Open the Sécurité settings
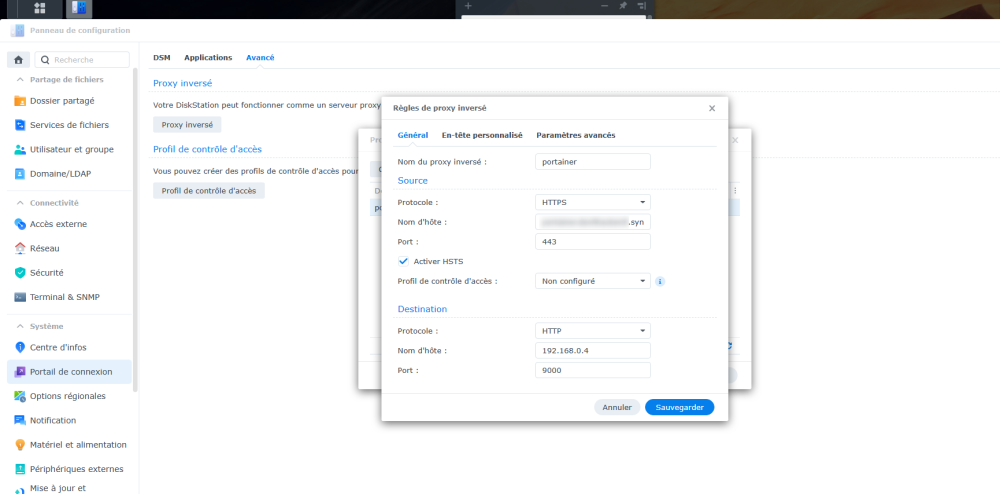Image resolution: width=1000 pixels, height=494 pixels. pos(47,272)
